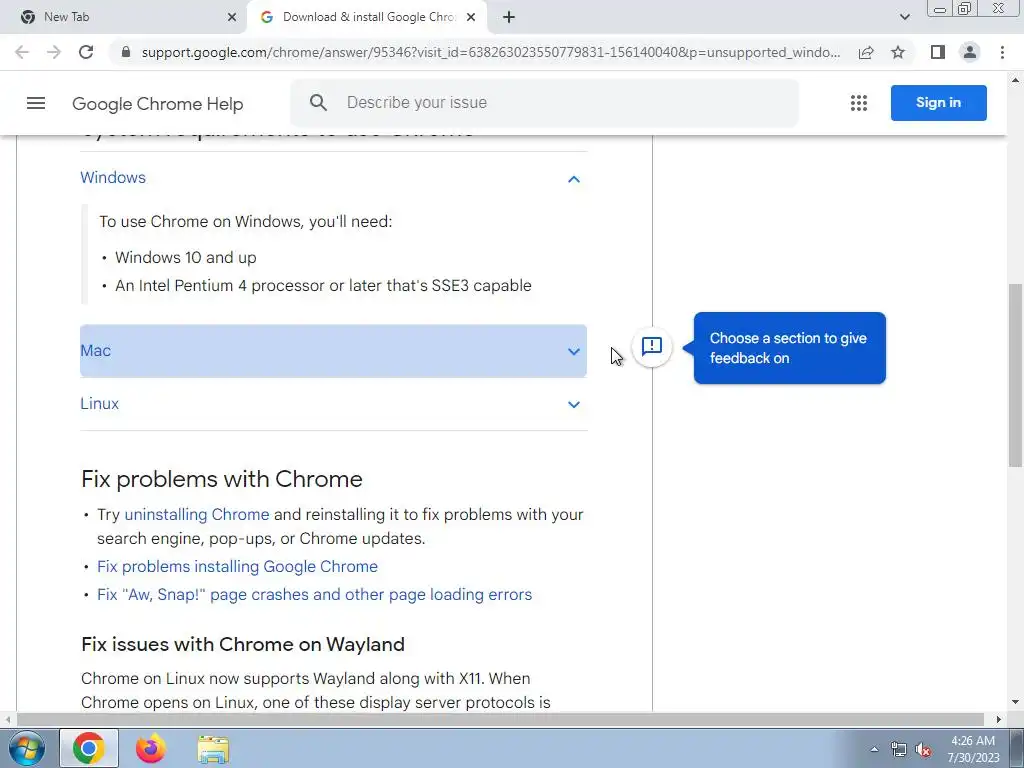The height and width of the screenshot is (768, 1024).
Task: Click the Windows section heading
Action: pos(113,178)
